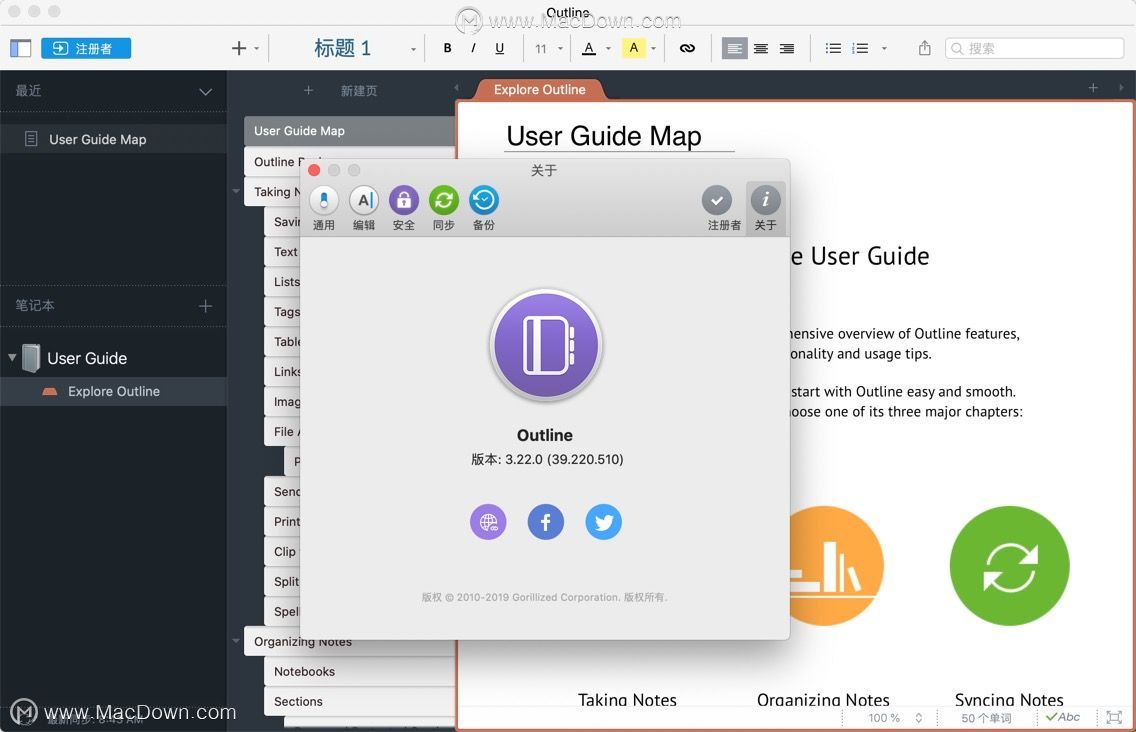Collapse the User Guide notebook triangle
Image resolution: width=1136 pixels, height=732 pixels.
(12, 357)
